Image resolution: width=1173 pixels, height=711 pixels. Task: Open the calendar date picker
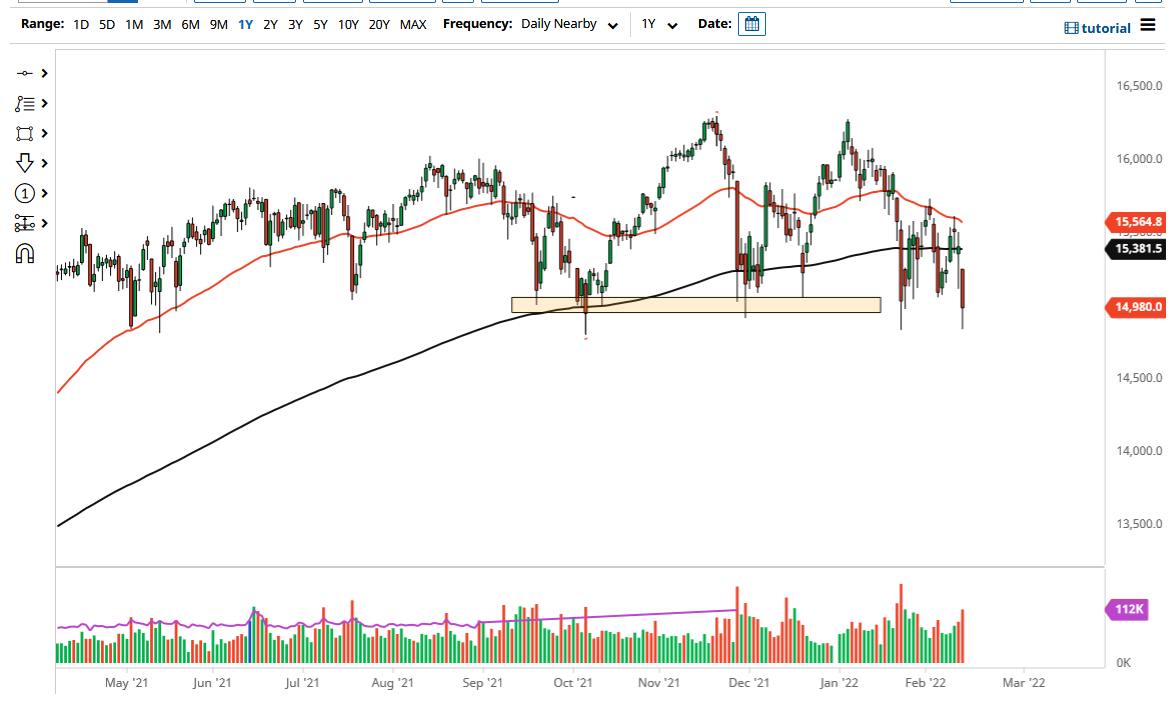coord(751,23)
